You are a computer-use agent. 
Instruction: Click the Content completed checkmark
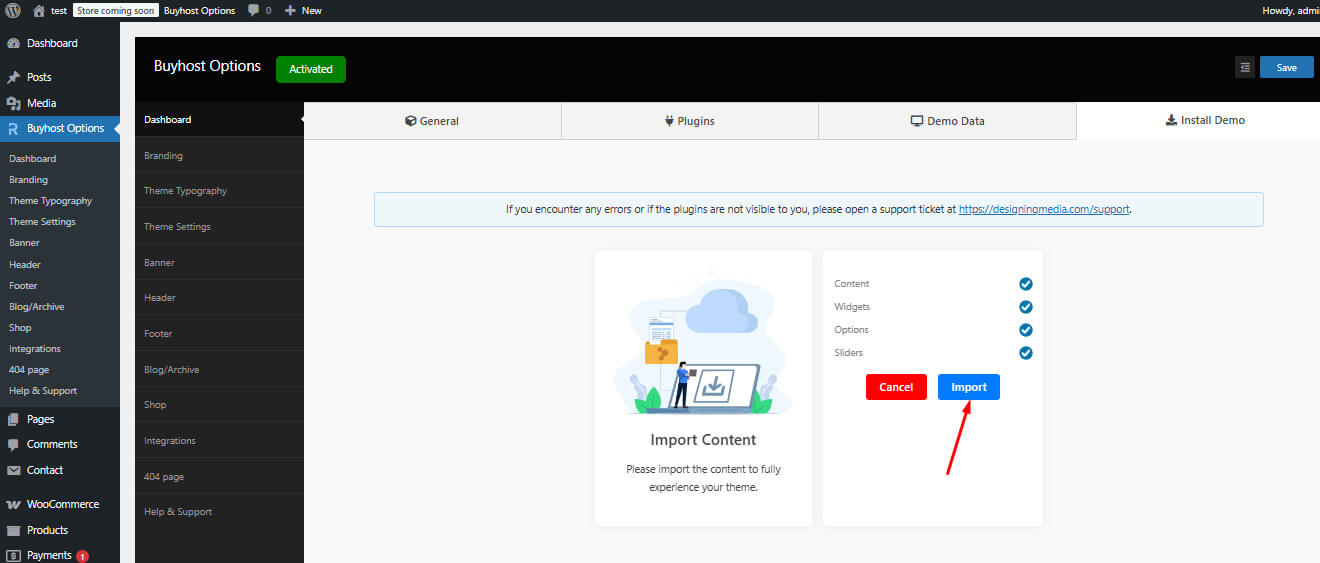(x=1025, y=284)
